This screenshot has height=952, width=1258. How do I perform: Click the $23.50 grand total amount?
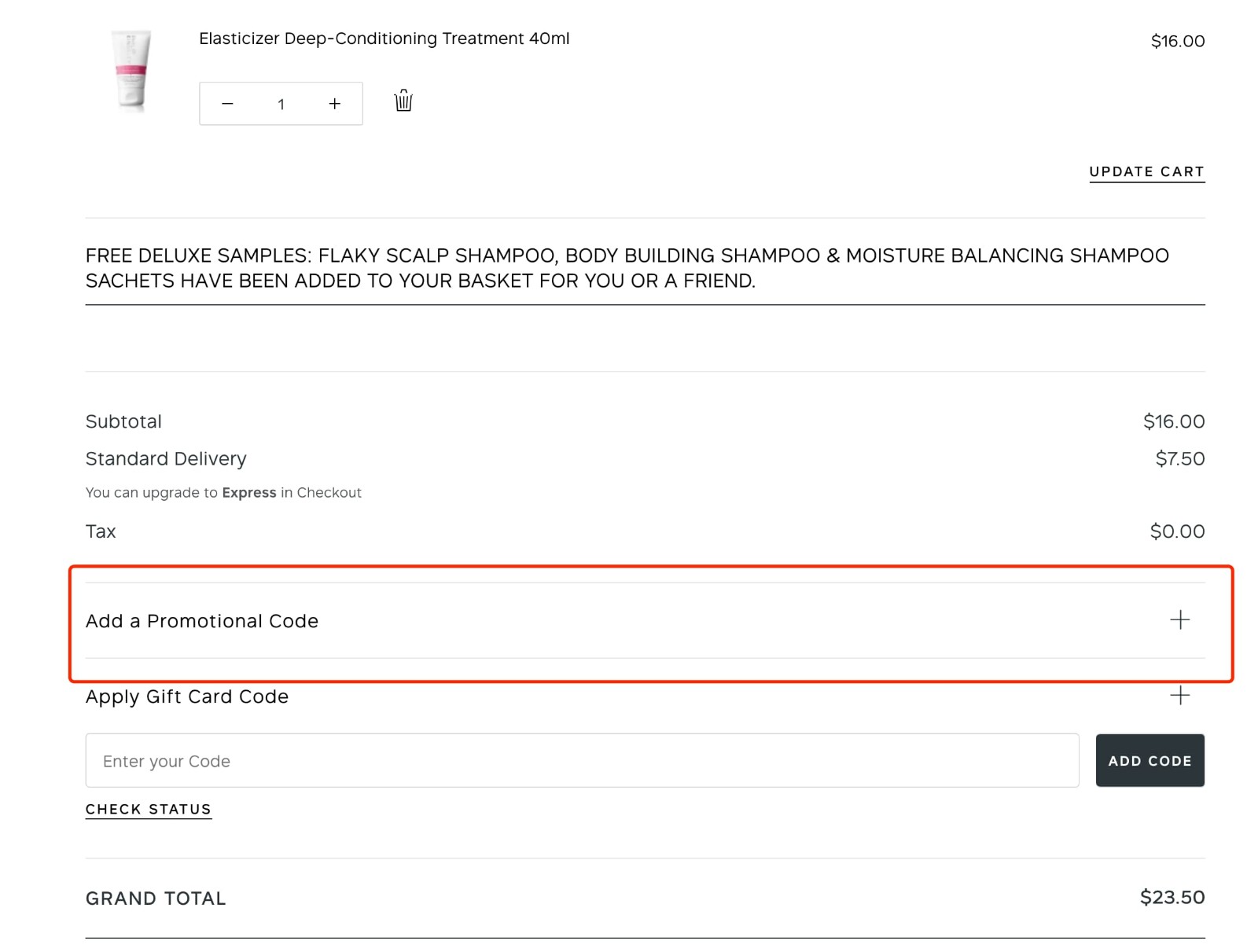coord(1172,897)
